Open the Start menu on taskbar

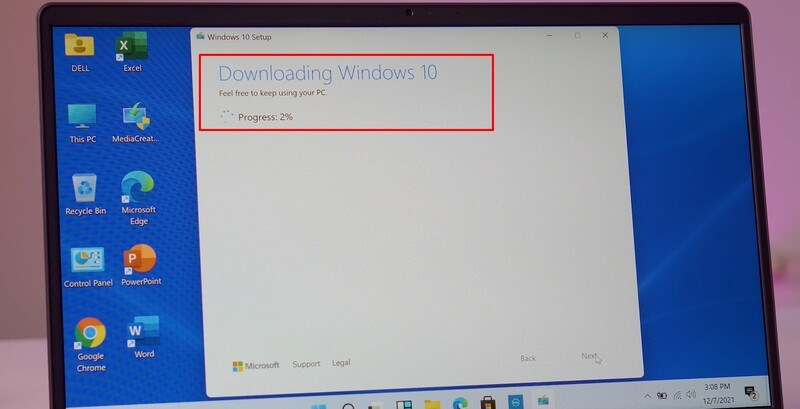click(x=318, y=405)
